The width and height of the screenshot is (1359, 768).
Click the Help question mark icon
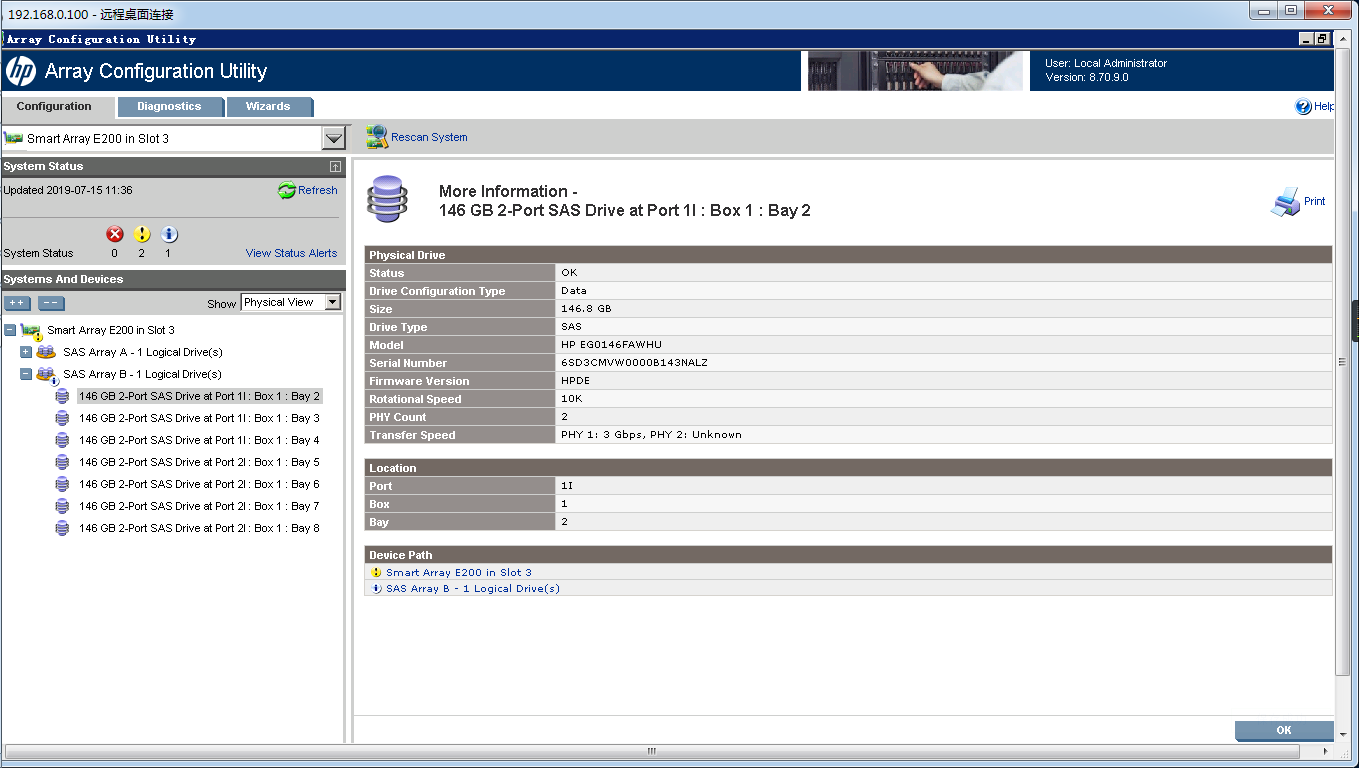click(x=1303, y=106)
